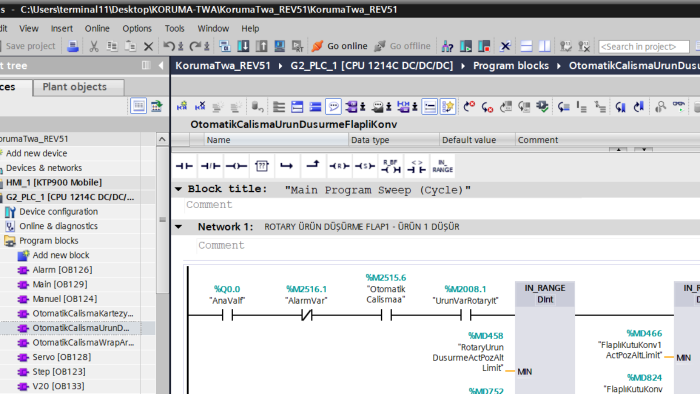
Task: Click the Undo arrow icon
Action: pos(169,46)
